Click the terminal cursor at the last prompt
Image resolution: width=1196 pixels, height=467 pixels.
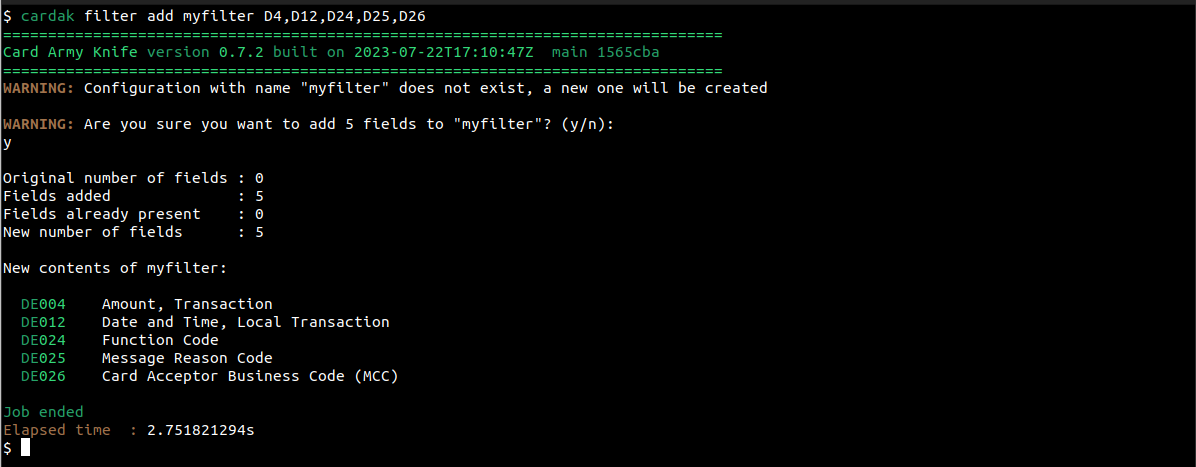point(25,448)
